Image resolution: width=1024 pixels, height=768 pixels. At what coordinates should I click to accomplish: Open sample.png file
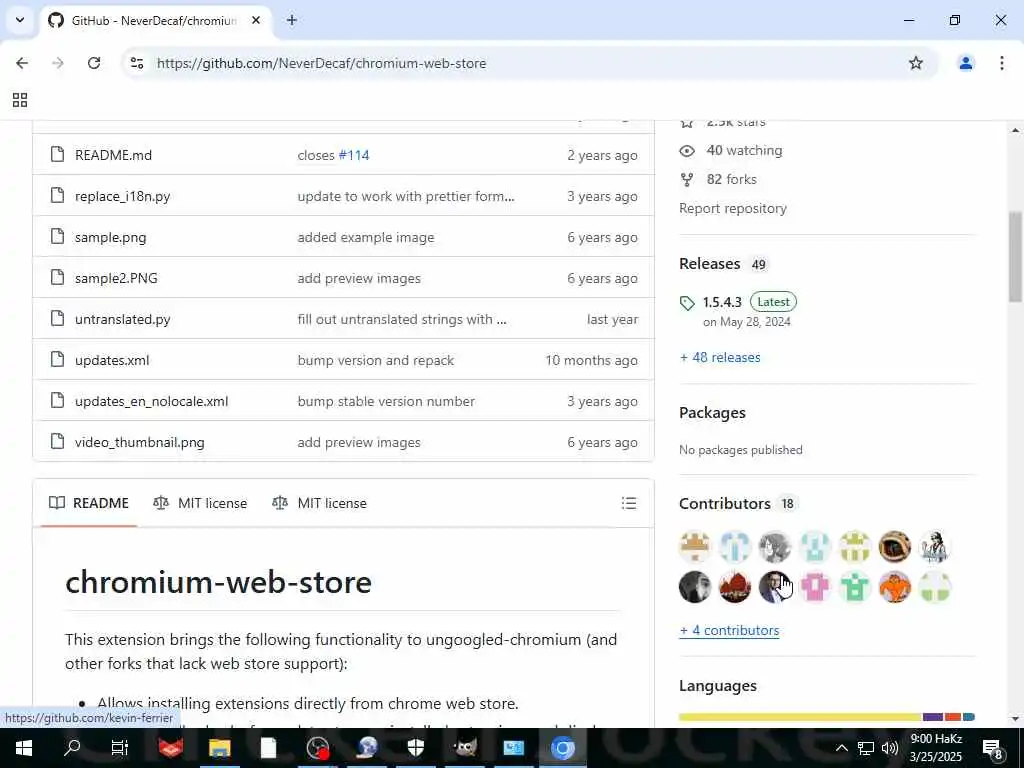point(110,237)
